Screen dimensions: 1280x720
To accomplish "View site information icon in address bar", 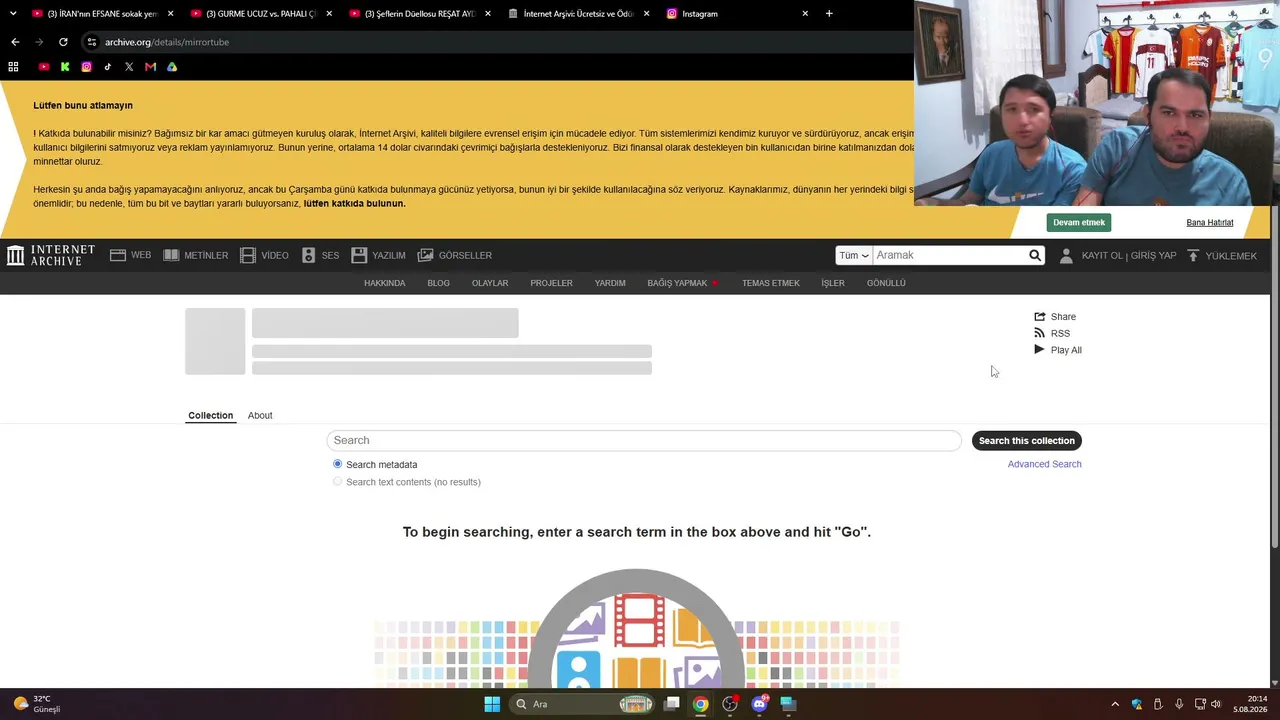I will pyautogui.click(x=91, y=42).
